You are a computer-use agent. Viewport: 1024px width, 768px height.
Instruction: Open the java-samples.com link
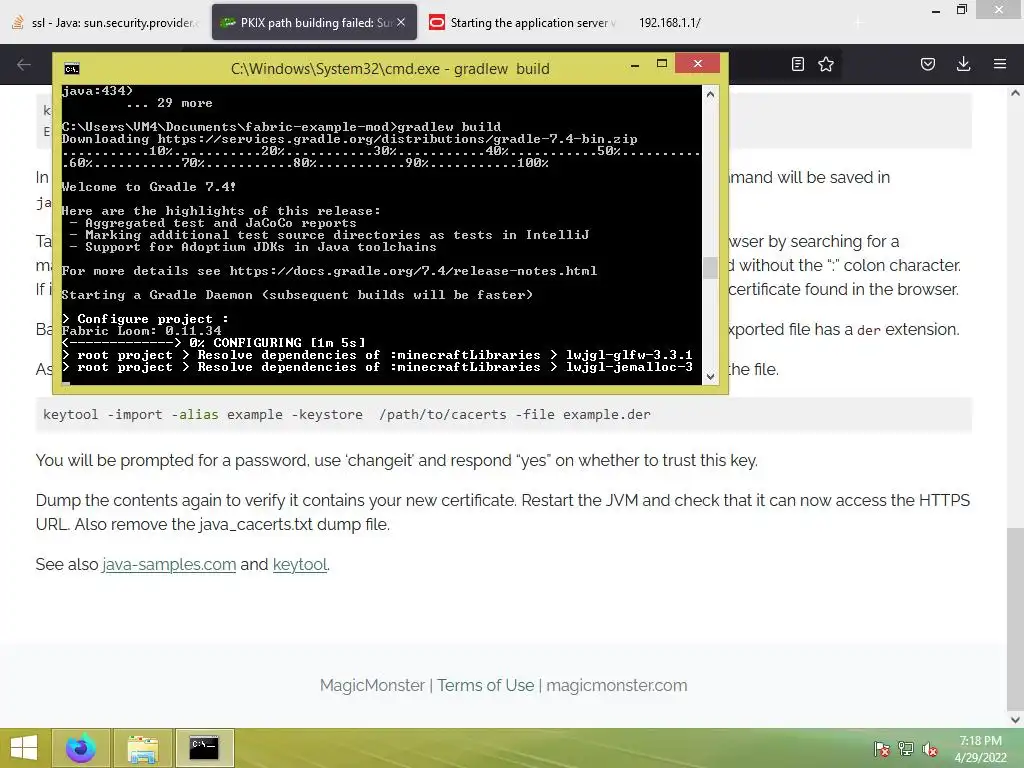click(x=169, y=564)
